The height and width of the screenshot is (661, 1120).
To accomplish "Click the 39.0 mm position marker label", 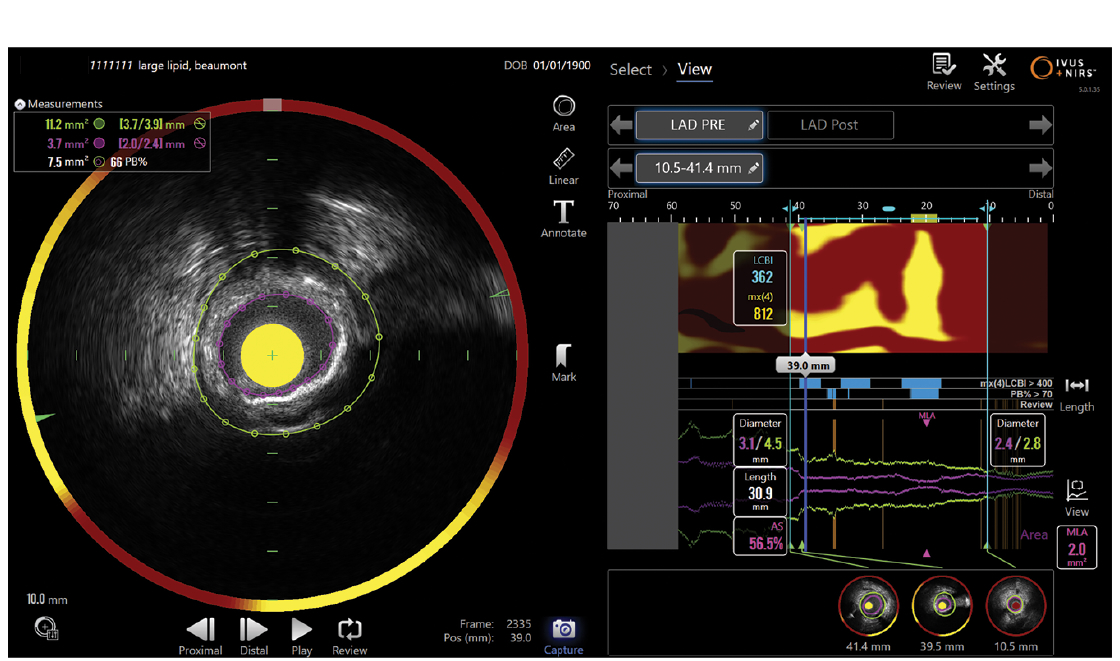I will tap(808, 365).
